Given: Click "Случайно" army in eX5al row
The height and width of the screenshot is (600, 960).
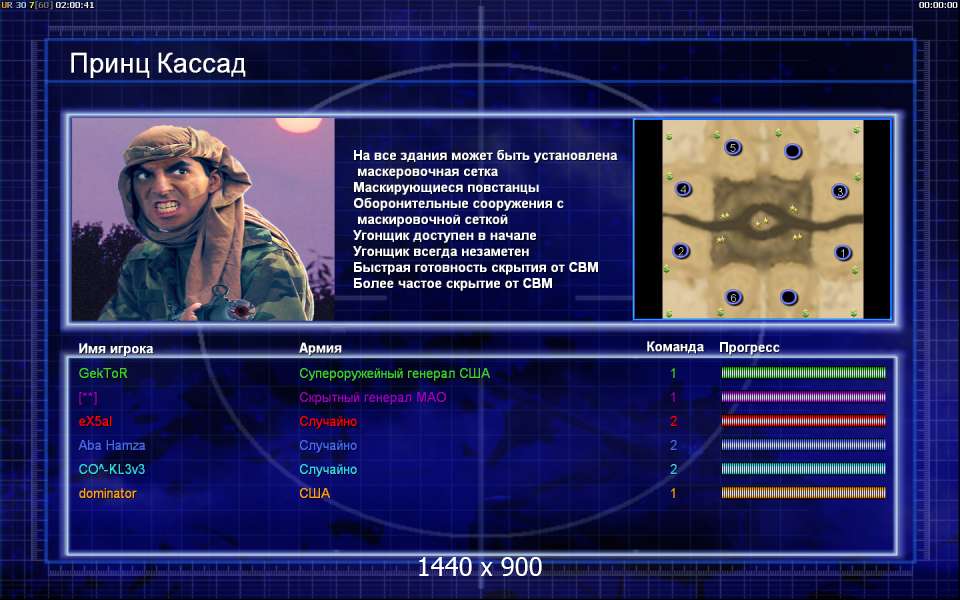Looking at the screenshot, I should tap(328, 421).
